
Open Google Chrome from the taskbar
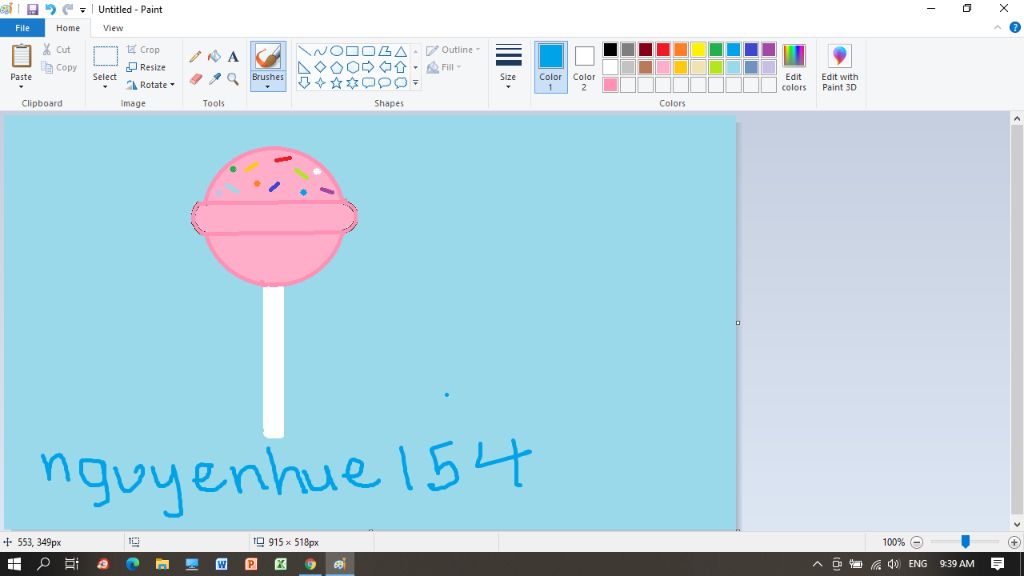[x=310, y=564]
